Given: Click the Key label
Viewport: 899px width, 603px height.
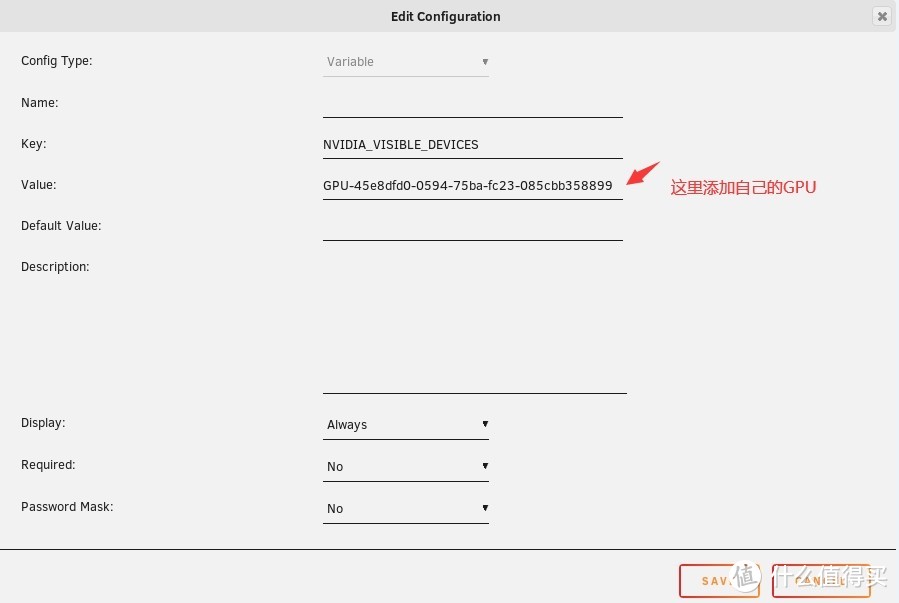Looking at the screenshot, I should (x=33, y=144).
